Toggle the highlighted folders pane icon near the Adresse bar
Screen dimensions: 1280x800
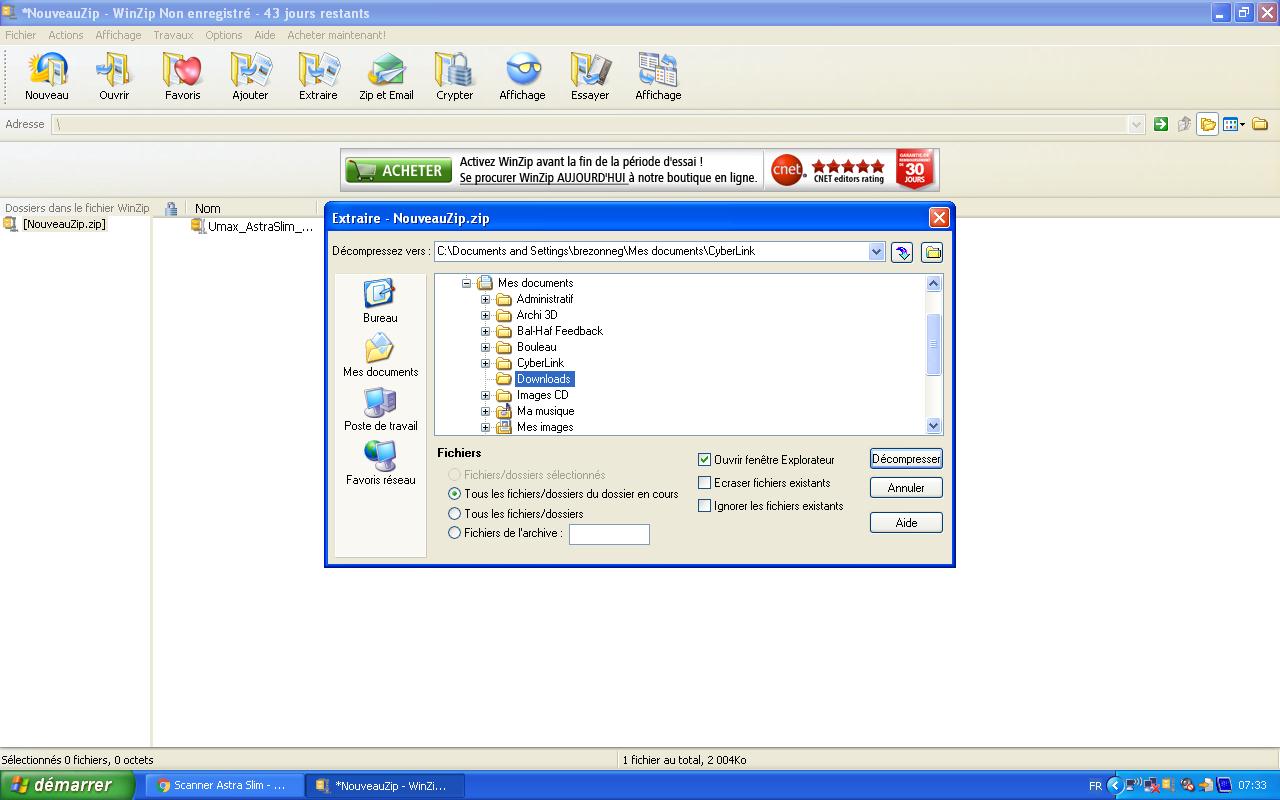(x=1208, y=124)
